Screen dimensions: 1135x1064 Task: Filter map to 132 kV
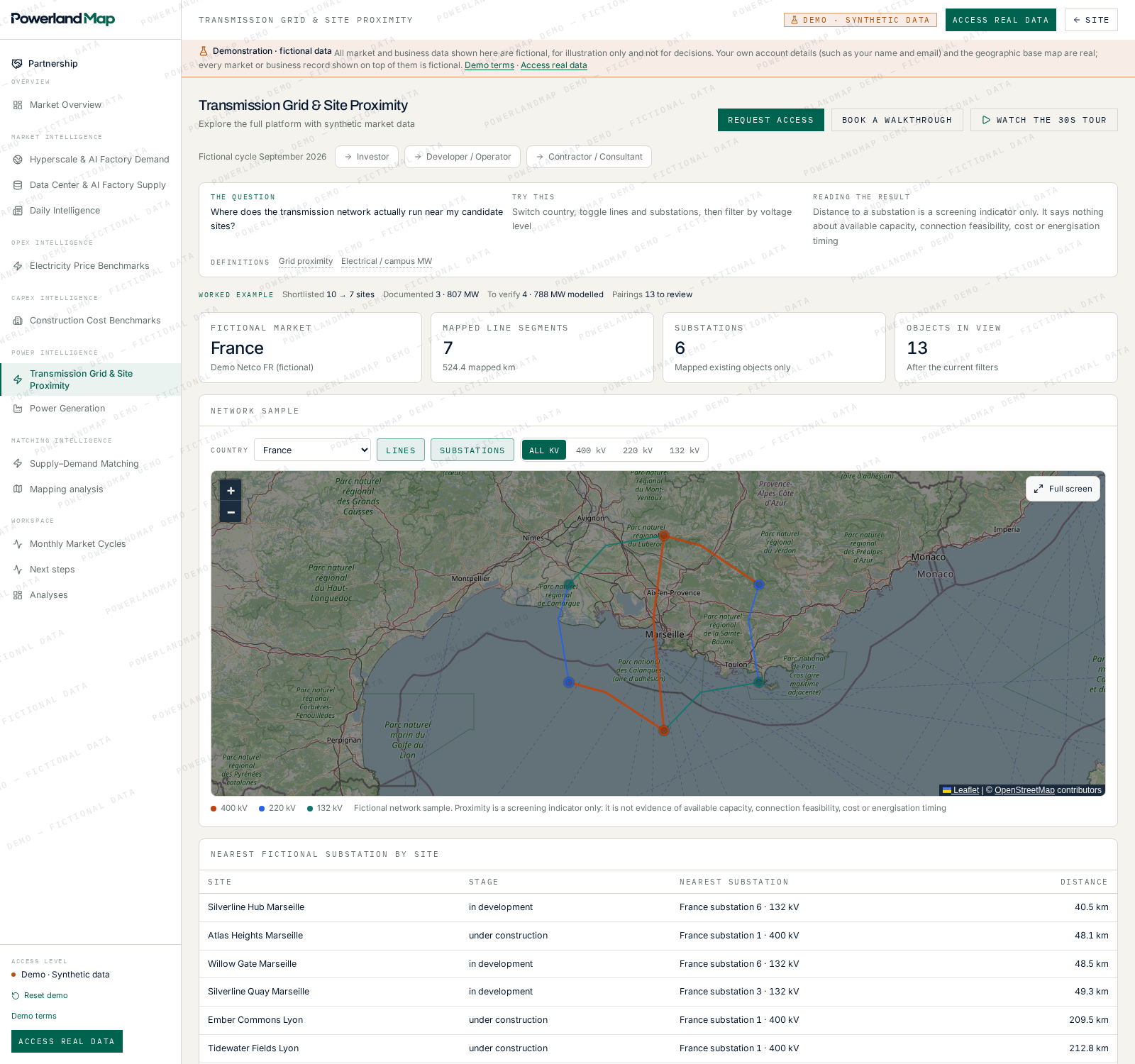[685, 450]
